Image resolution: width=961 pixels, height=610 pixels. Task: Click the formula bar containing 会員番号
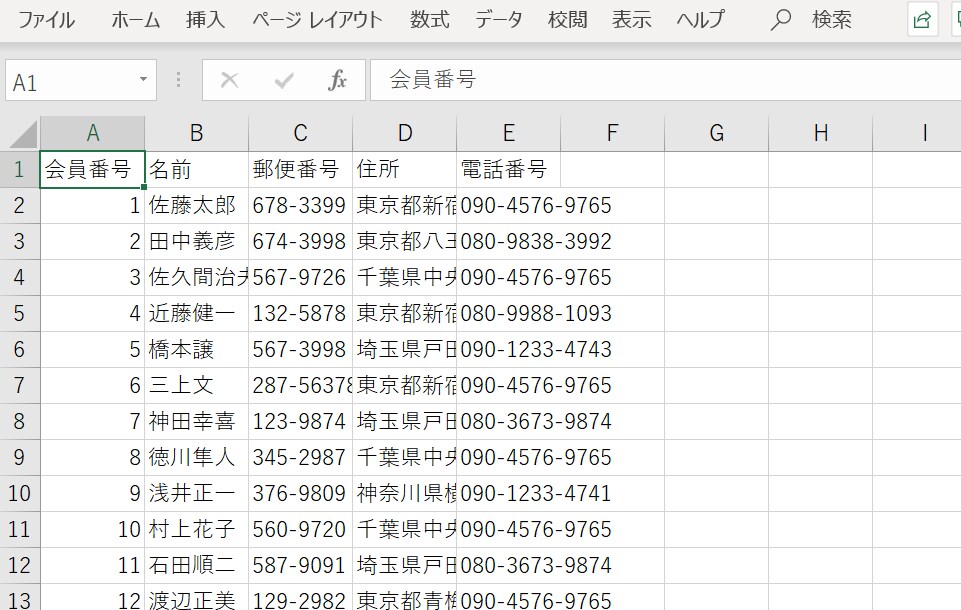[665, 80]
